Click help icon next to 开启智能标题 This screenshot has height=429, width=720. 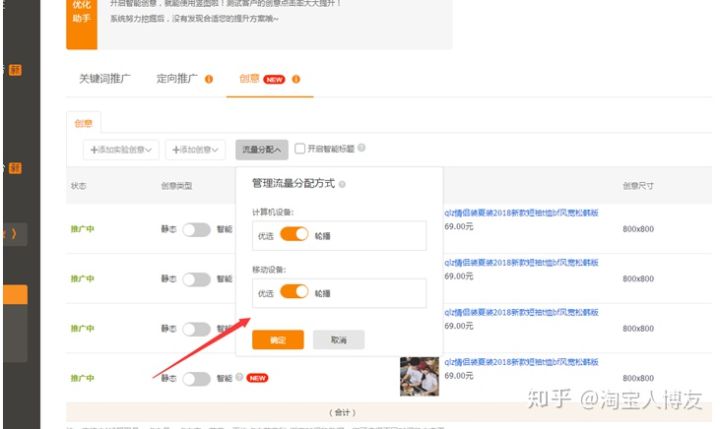click(361, 148)
